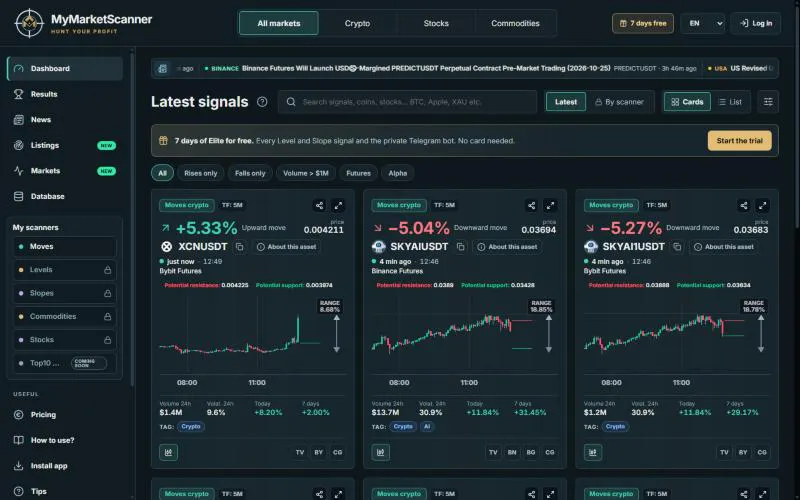Open chart icon on SKYAI1USDT card
800x500 pixels.
click(593, 452)
